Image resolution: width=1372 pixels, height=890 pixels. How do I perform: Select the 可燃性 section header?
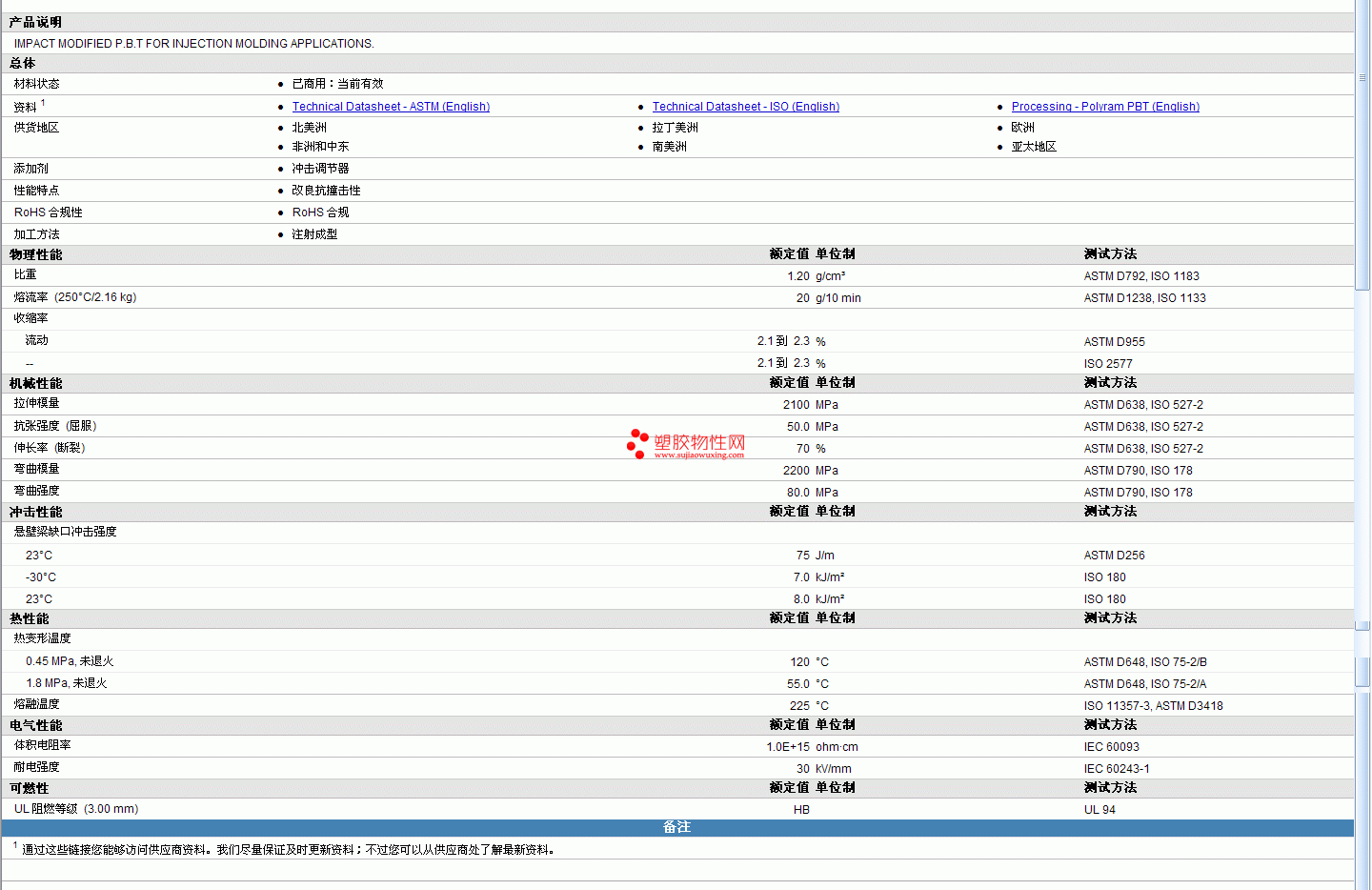[x=29, y=788]
